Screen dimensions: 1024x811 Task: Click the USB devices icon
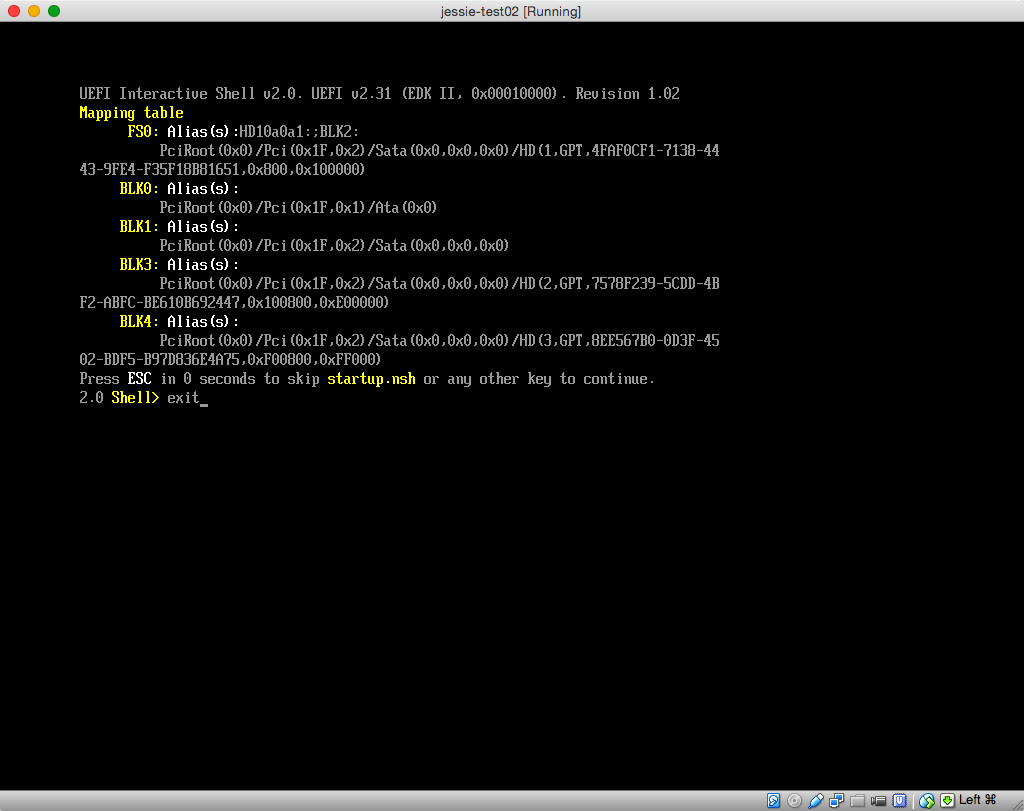(816, 801)
